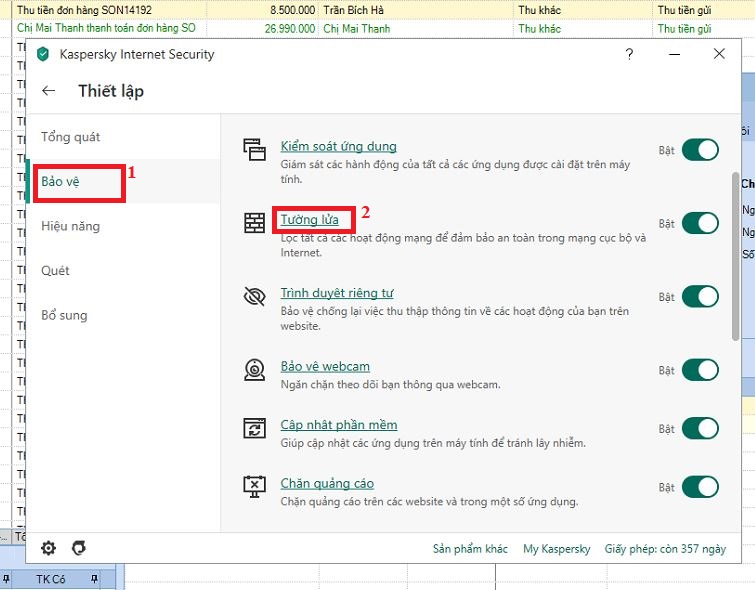
Task: Turn off Bảo vệ webcam switch
Action: click(x=700, y=370)
